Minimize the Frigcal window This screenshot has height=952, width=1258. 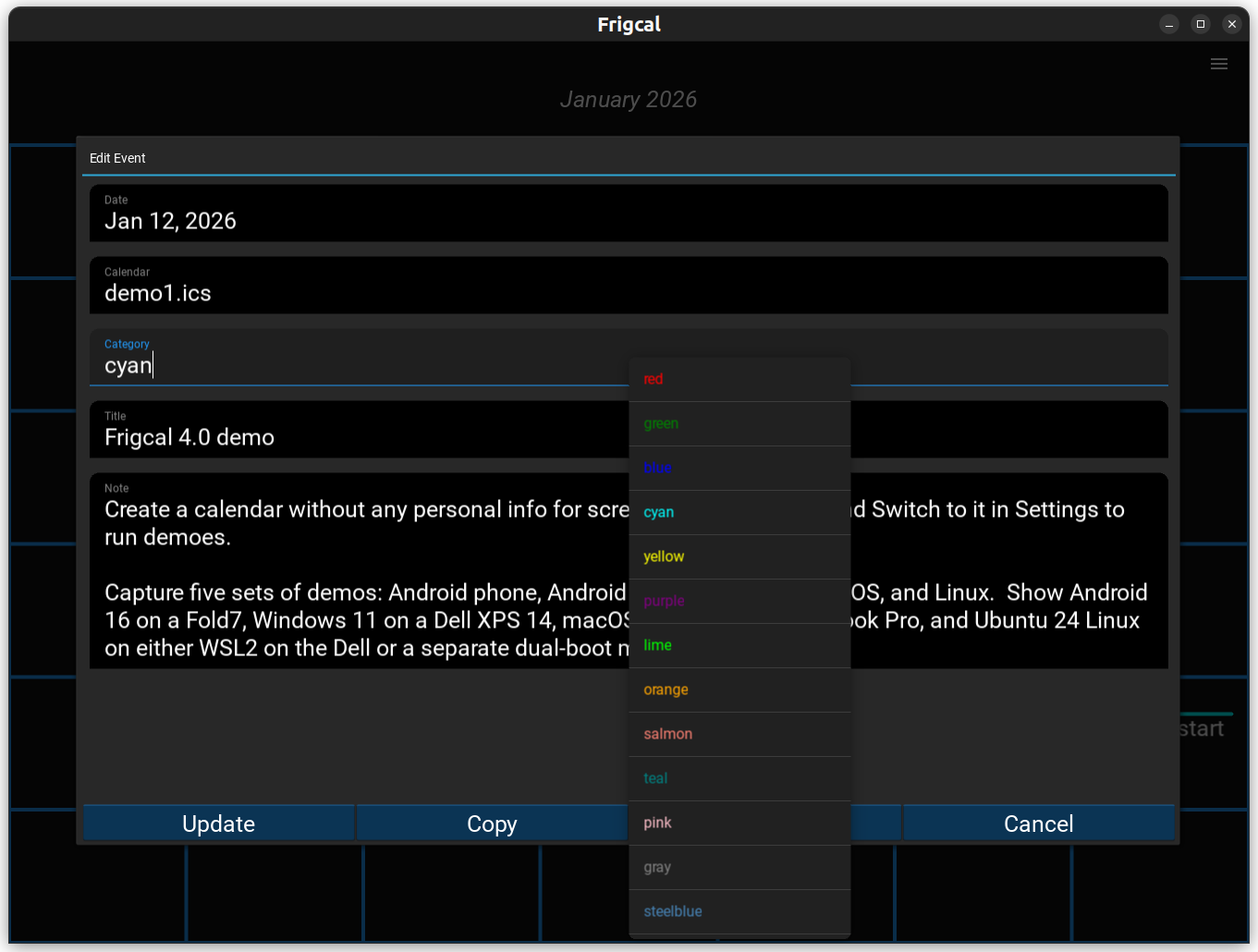pos(1168,25)
